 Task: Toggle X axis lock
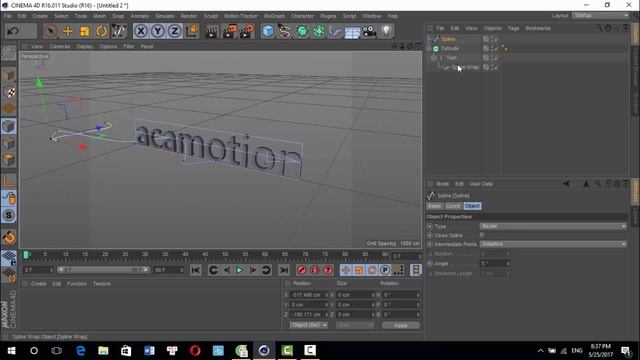[141, 31]
